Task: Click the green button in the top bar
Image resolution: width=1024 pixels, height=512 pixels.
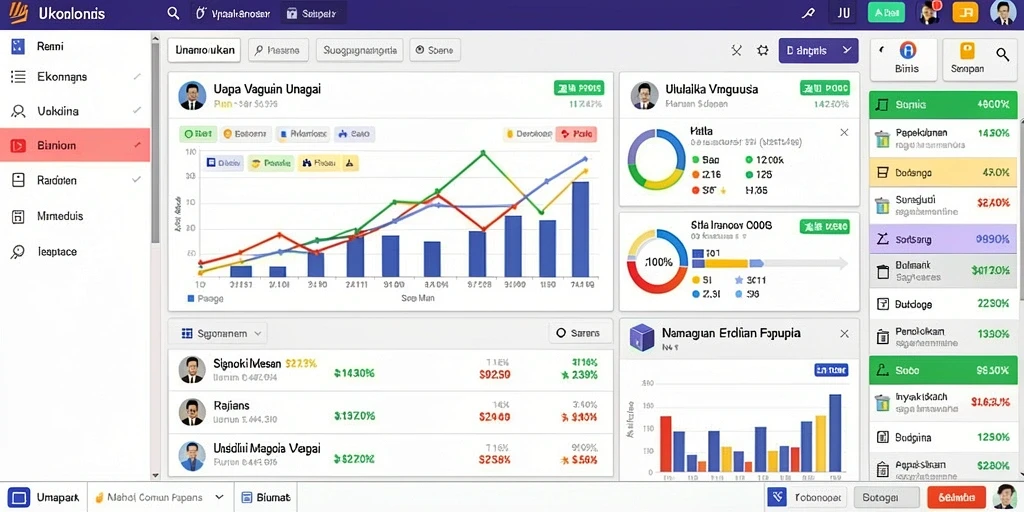Action: pos(886,12)
